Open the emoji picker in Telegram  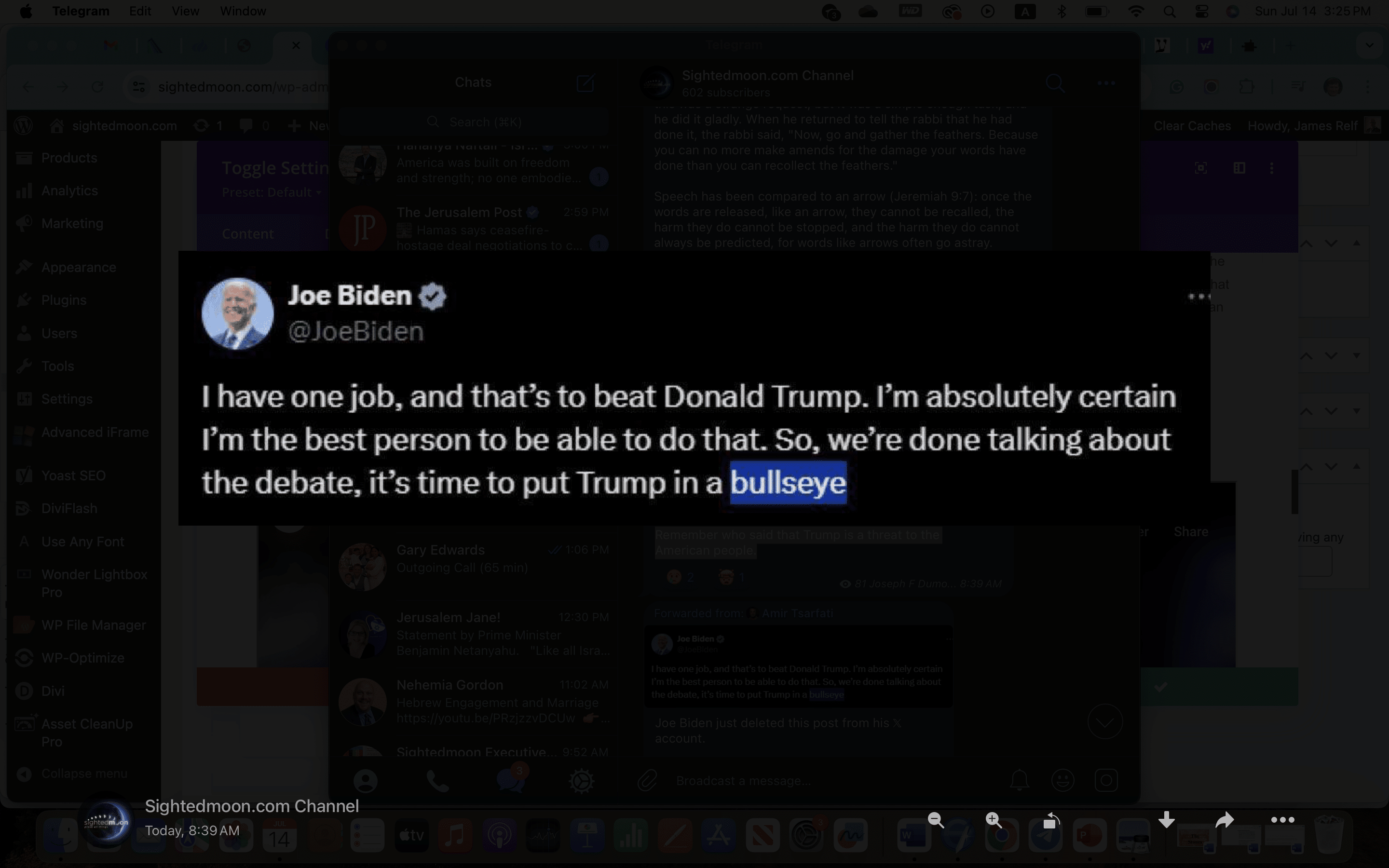(x=1062, y=780)
